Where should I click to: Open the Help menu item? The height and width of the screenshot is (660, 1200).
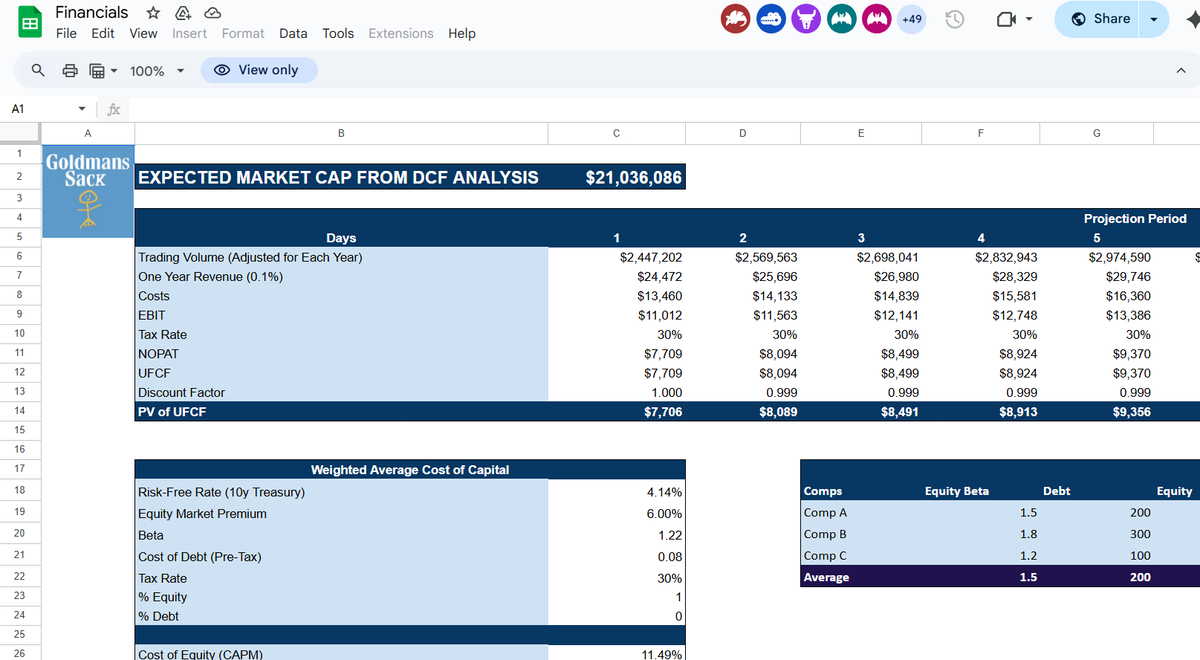coord(462,33)
